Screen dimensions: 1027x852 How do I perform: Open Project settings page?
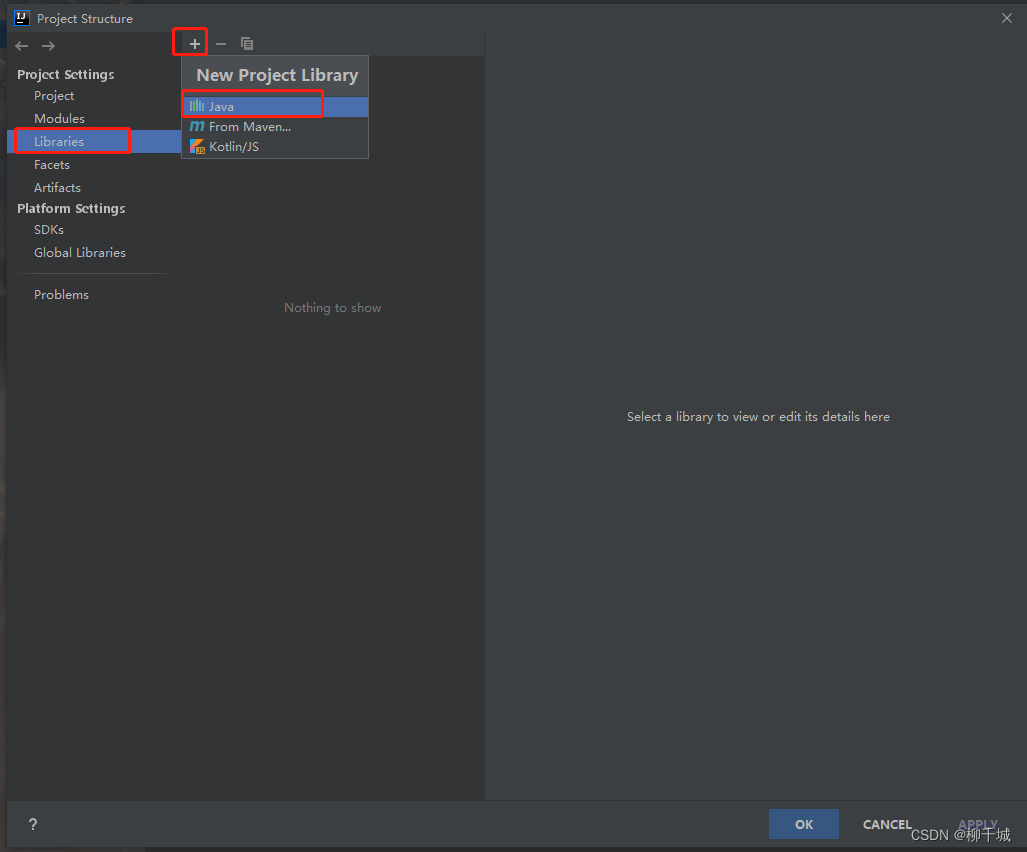point(54,96)
